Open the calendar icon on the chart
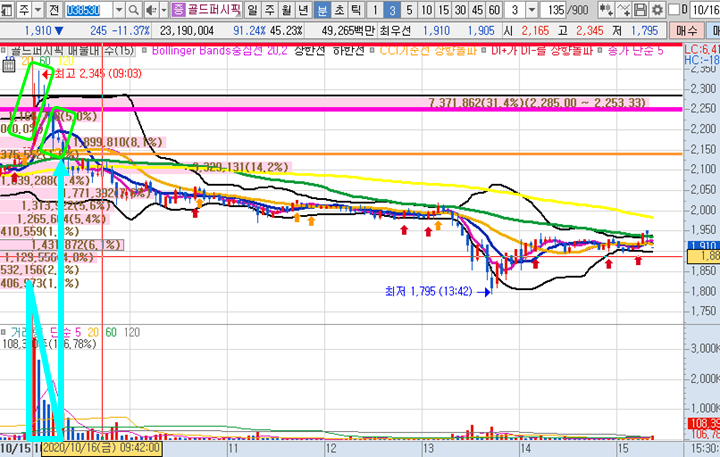The image size is (720, 457). [9, 66]
